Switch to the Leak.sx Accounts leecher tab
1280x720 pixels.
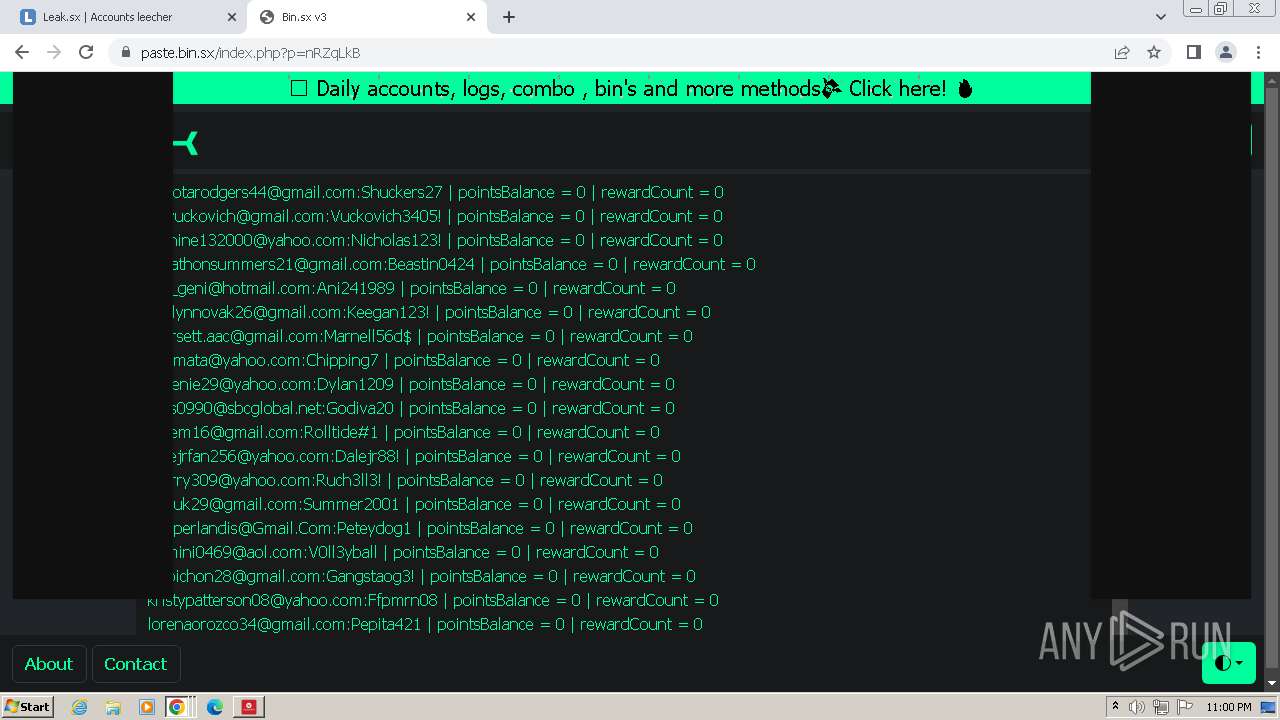(130, 17)
